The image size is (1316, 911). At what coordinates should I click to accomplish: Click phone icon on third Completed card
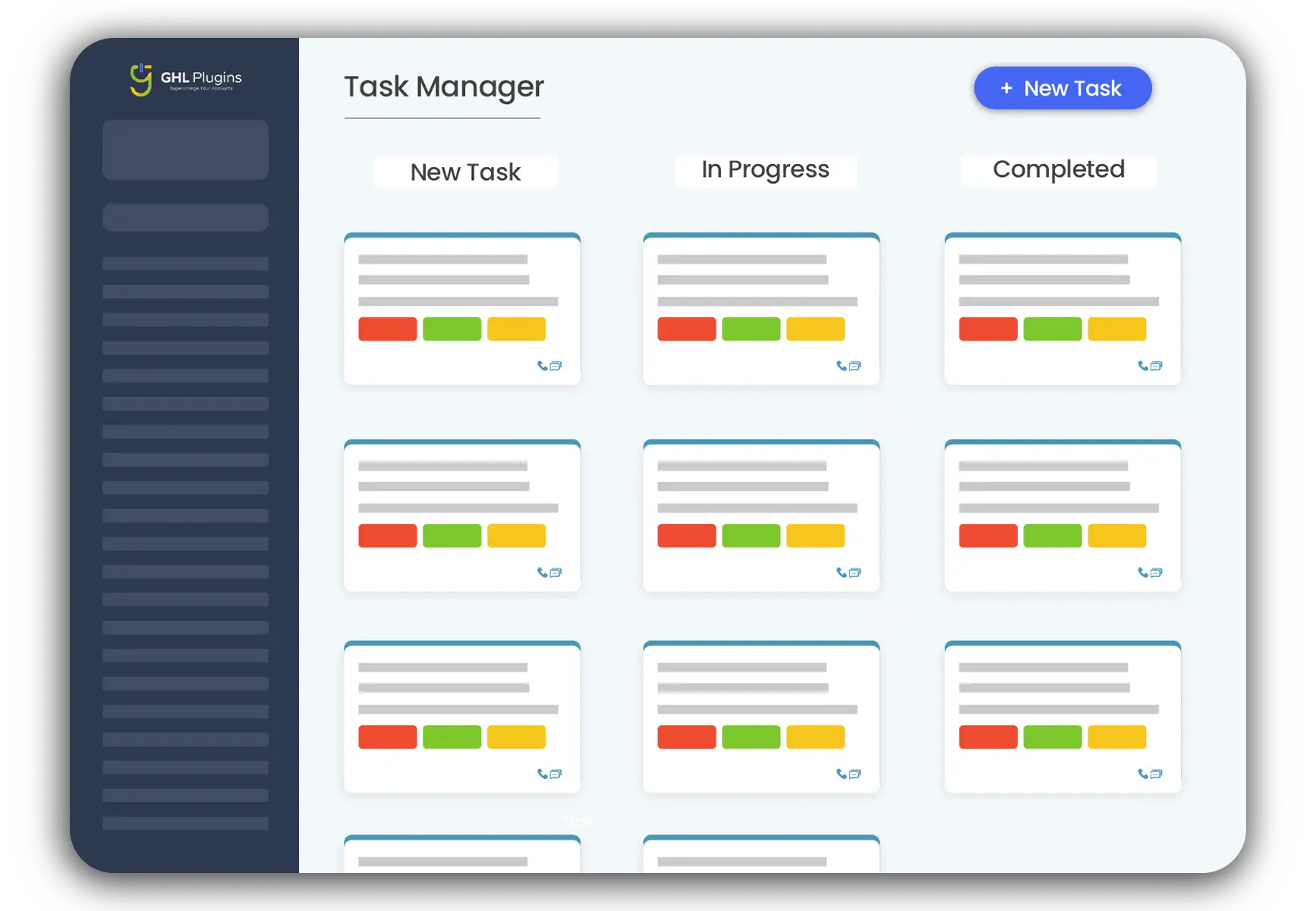pyautogui.click(x=1142, y=774)
